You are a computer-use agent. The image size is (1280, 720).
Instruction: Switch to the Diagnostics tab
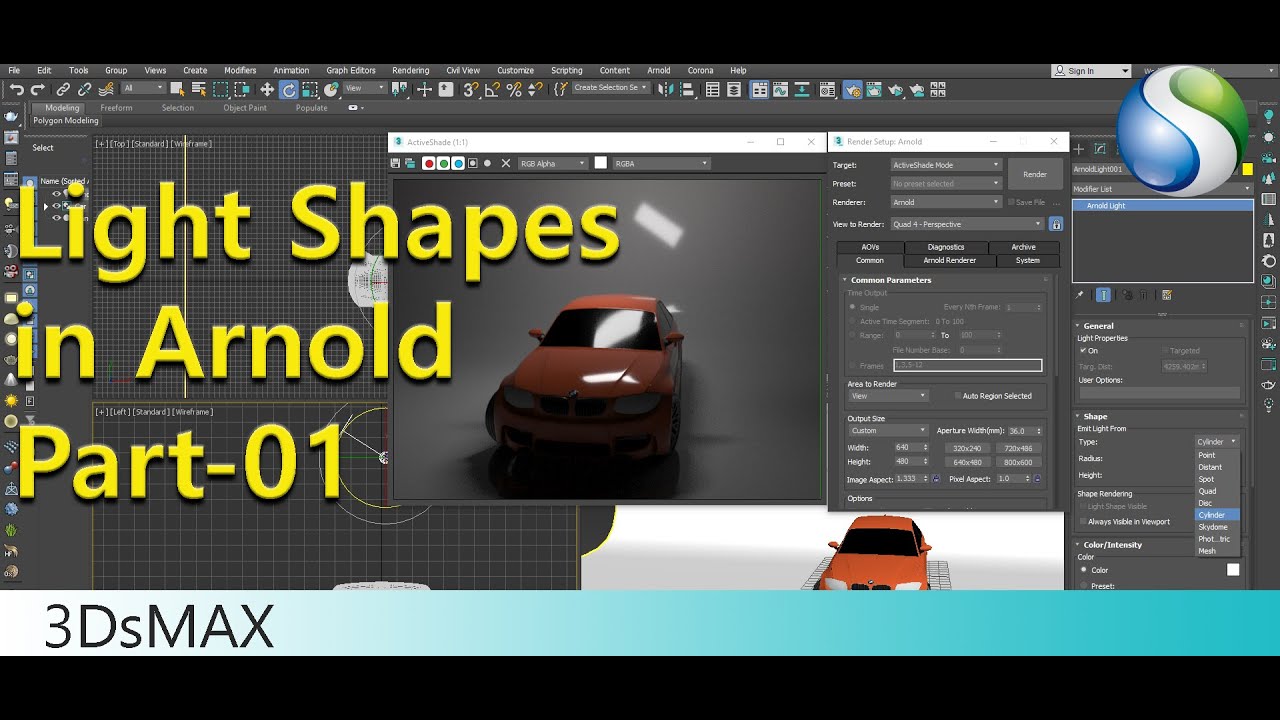[946, 247]
